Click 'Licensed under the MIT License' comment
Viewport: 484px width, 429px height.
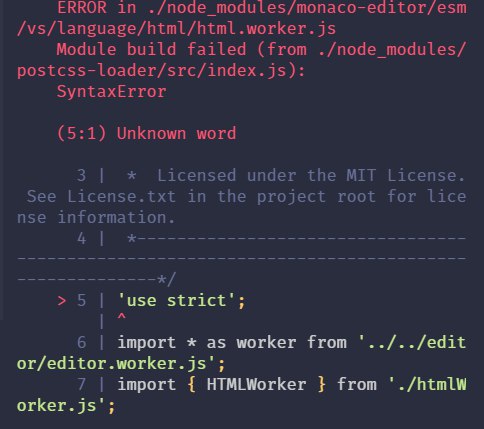click(x=311, y=175)
